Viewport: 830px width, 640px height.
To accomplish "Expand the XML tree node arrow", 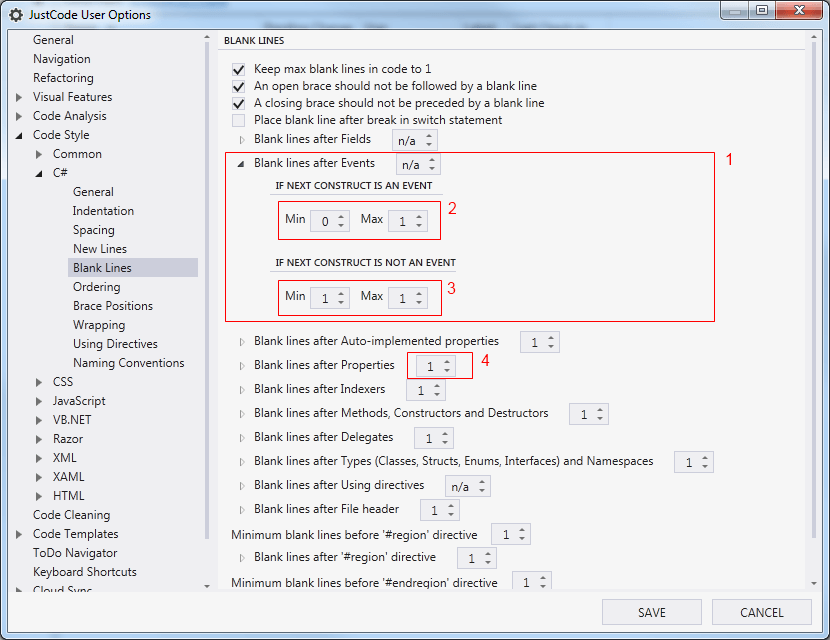I will [39, 458].
